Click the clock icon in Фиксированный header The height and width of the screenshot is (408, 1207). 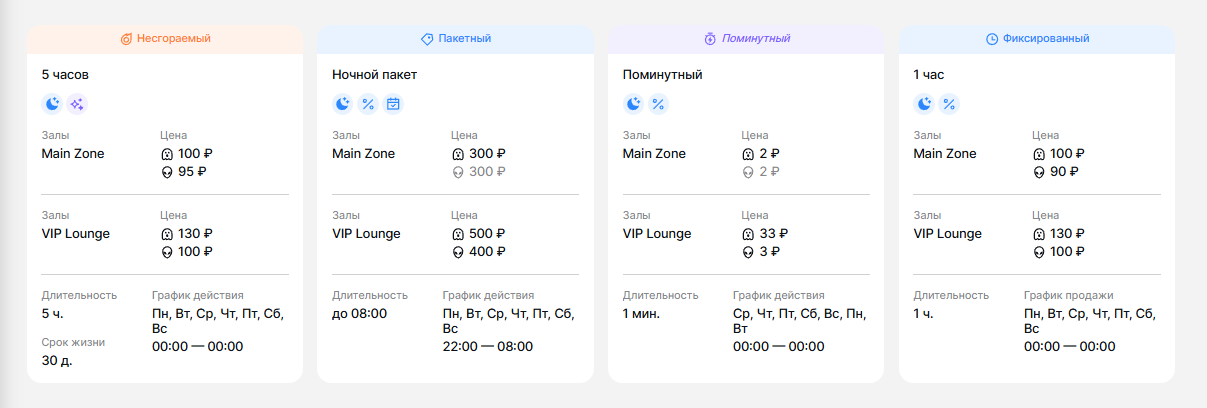pos(992,39)
